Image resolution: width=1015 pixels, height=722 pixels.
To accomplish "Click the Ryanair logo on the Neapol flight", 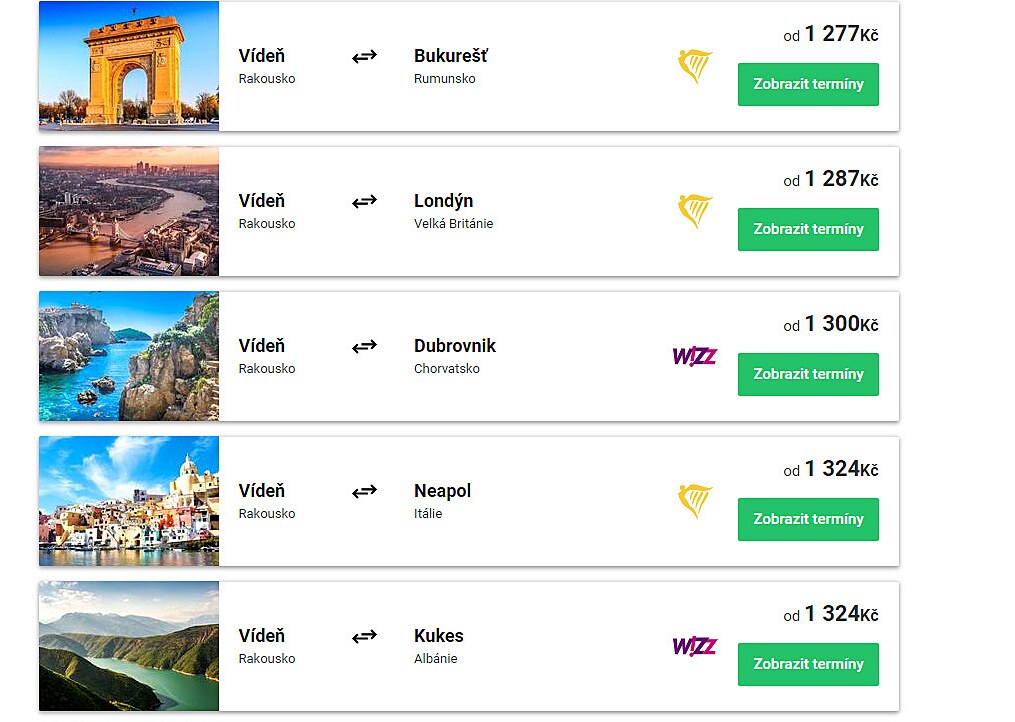I will (x=695, y=502).
